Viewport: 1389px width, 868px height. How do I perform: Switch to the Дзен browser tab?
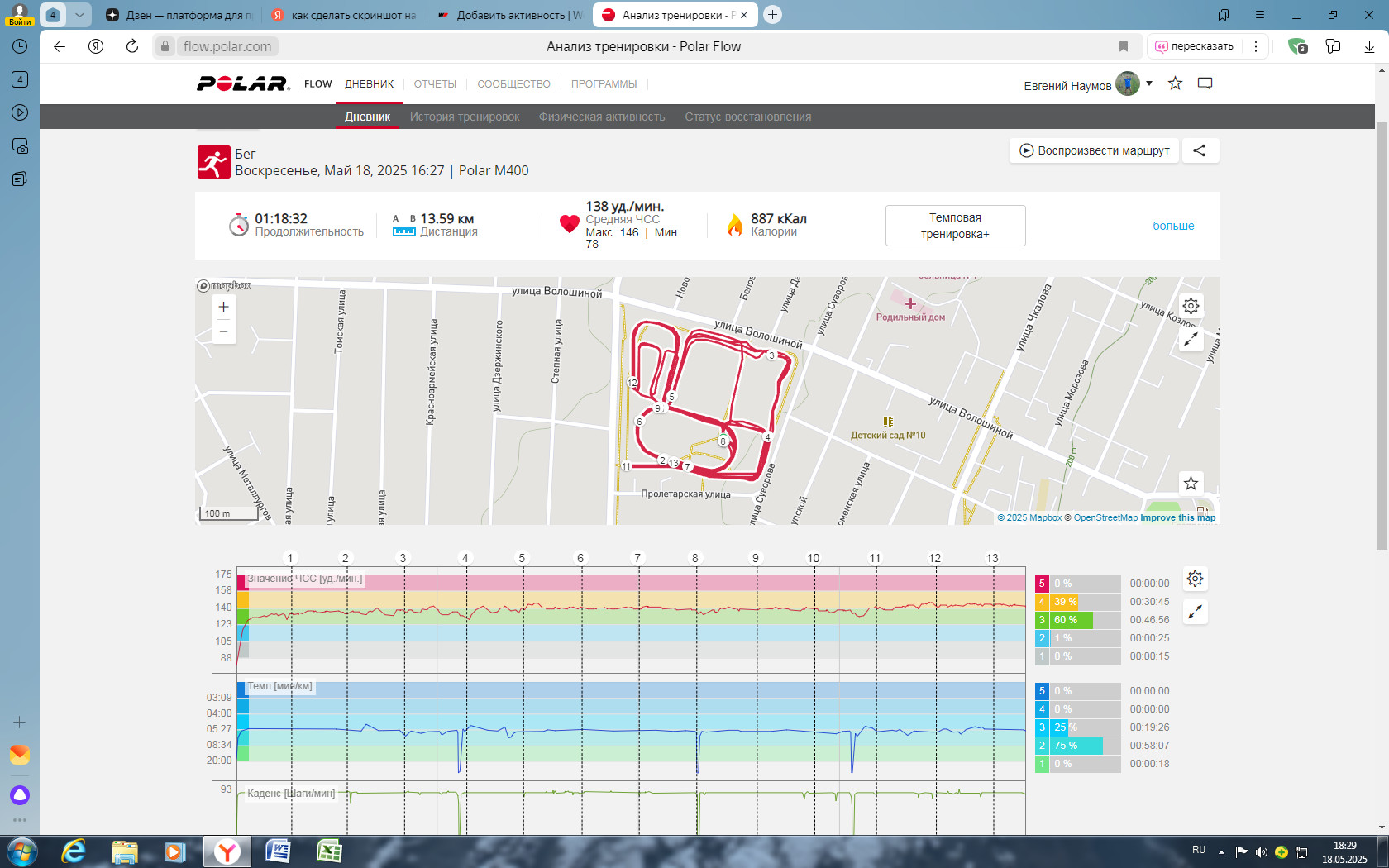(x=179, y=15)
